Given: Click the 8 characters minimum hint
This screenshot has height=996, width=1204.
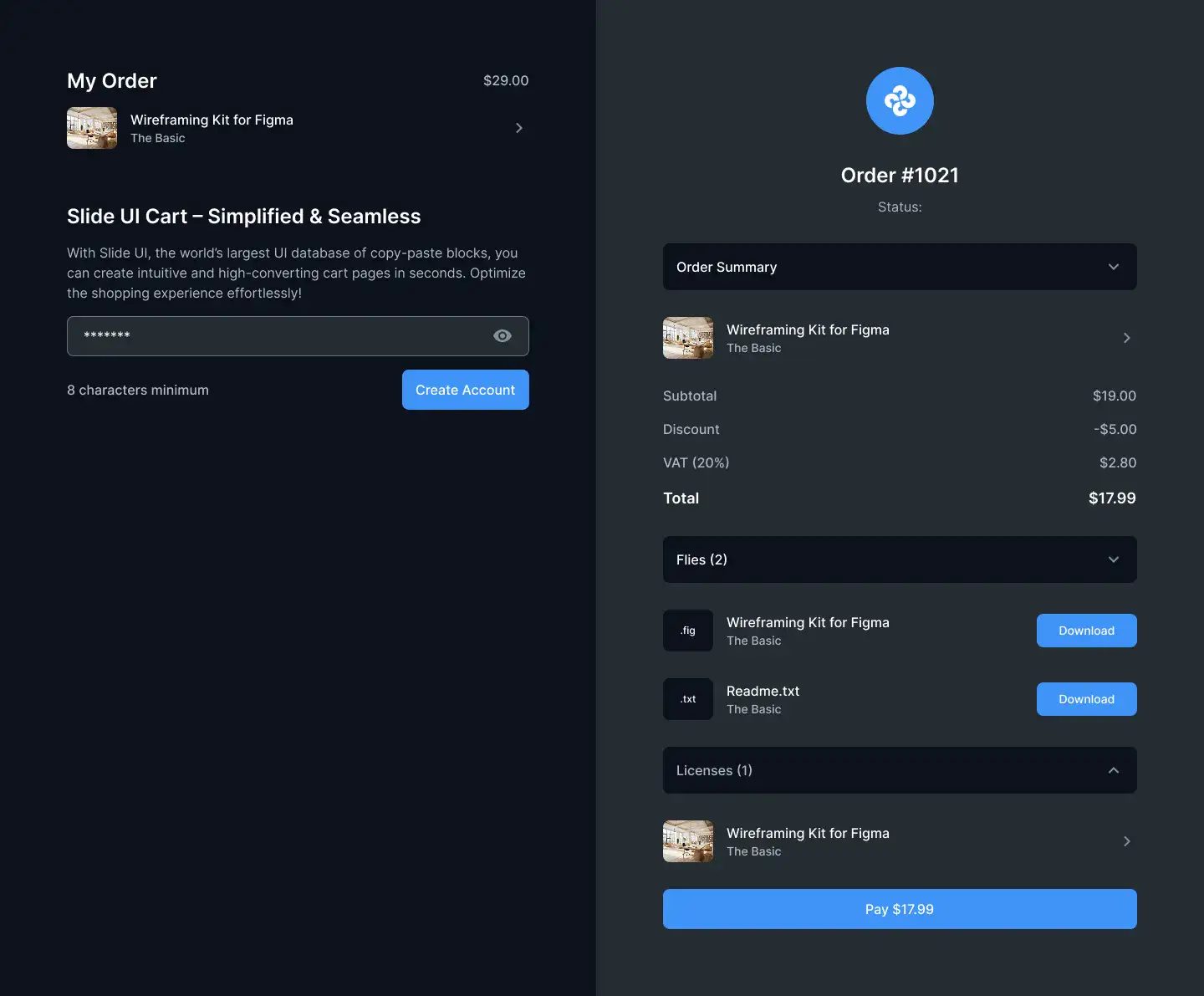Looking at the screenshot, I should [x=138, y=390].
